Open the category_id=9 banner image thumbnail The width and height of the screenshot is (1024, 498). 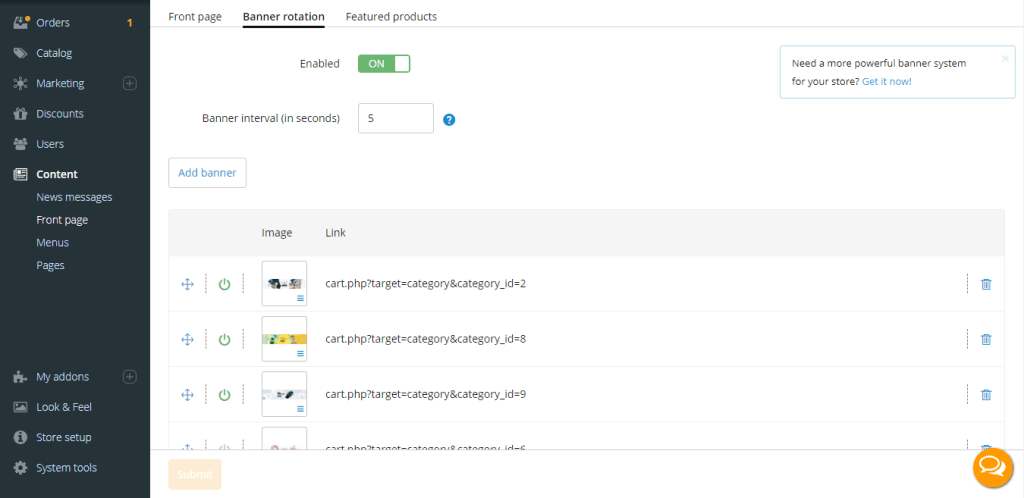pyautogui.click(x=284, y=394)
